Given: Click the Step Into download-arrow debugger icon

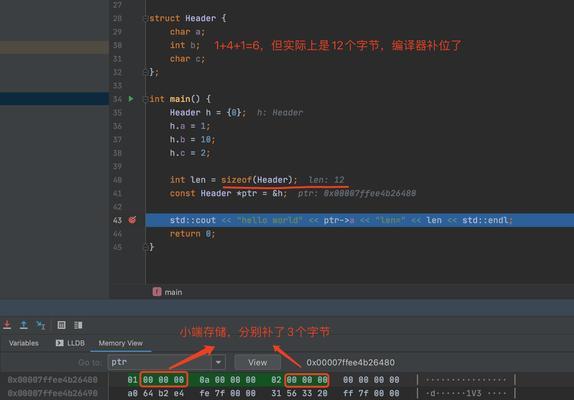Looking at the screenshot, I should click(7, 325).
